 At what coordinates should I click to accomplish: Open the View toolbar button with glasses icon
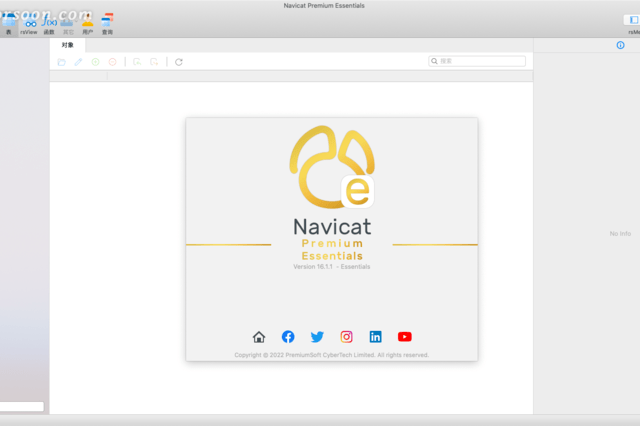(x=29, y=25)
